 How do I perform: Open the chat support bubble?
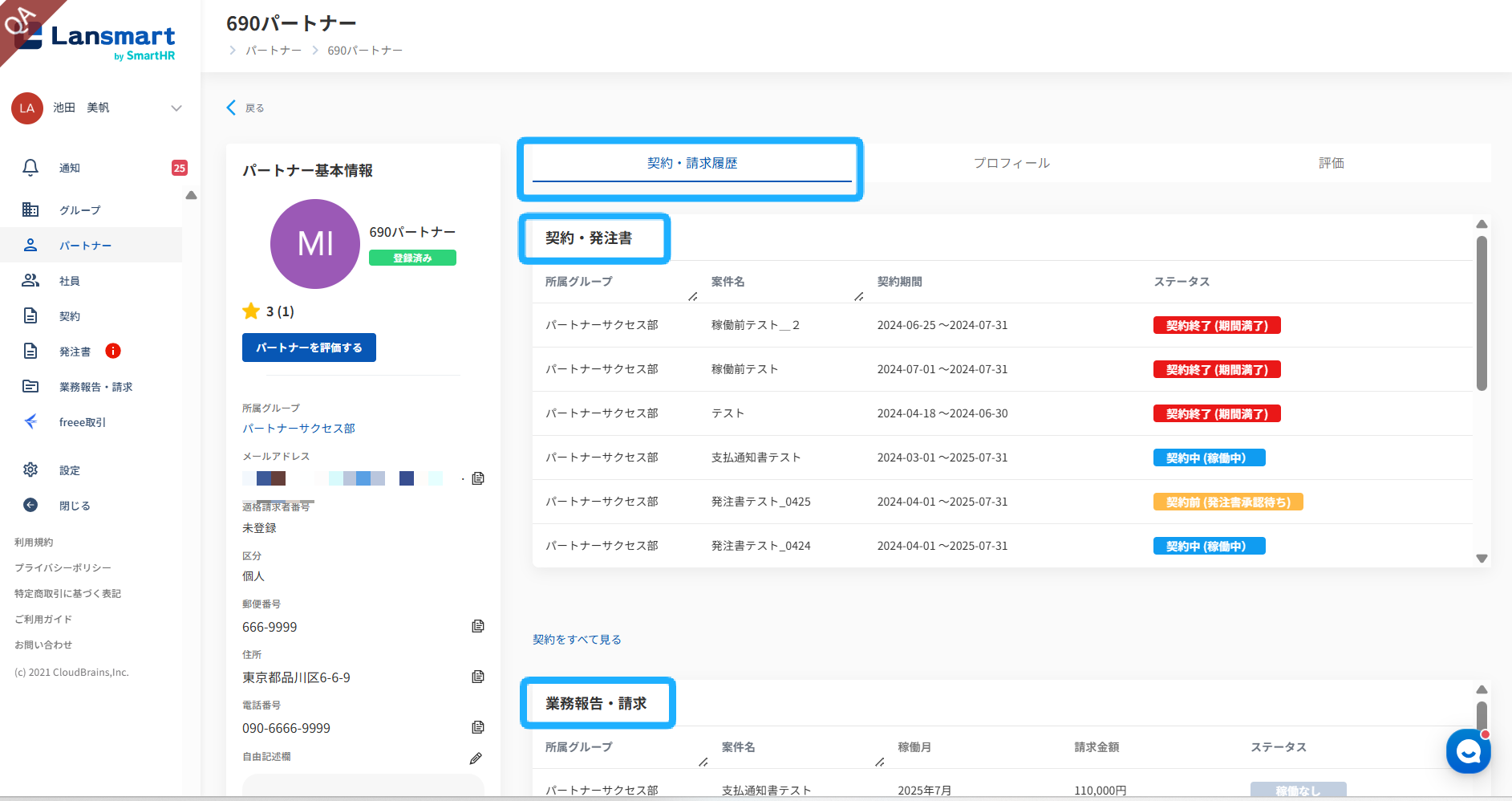click(x=1468, y=751)
